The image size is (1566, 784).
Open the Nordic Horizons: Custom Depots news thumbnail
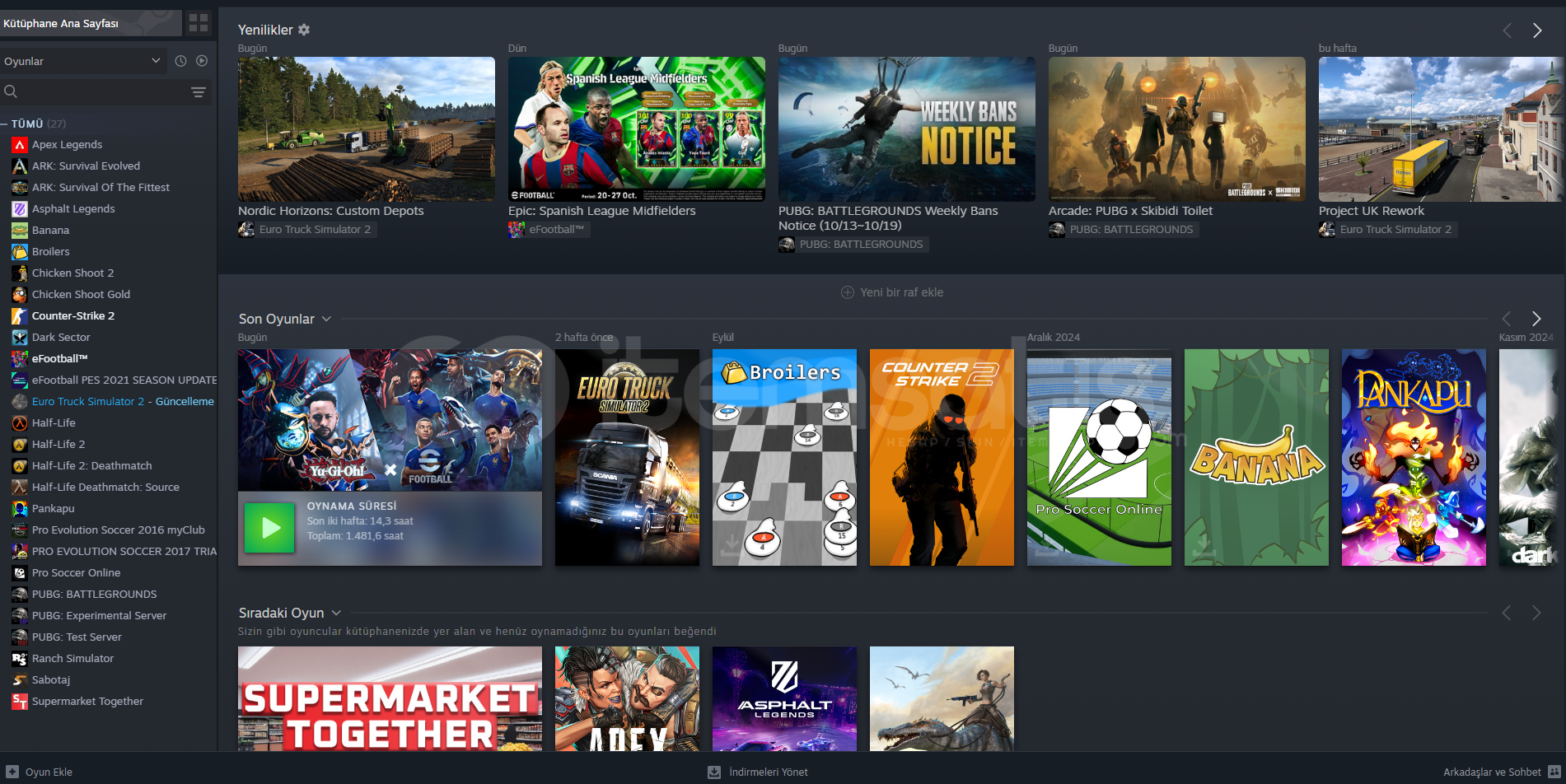(x=367, y=129)
